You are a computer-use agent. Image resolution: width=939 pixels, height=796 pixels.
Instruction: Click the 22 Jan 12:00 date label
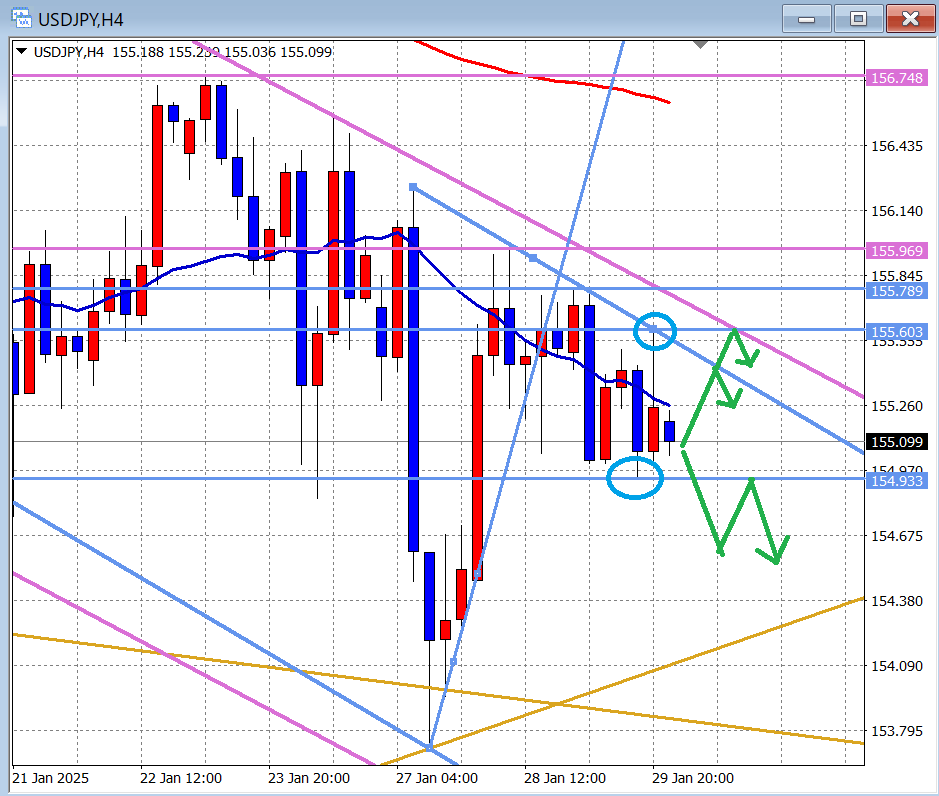pos(181,778)
